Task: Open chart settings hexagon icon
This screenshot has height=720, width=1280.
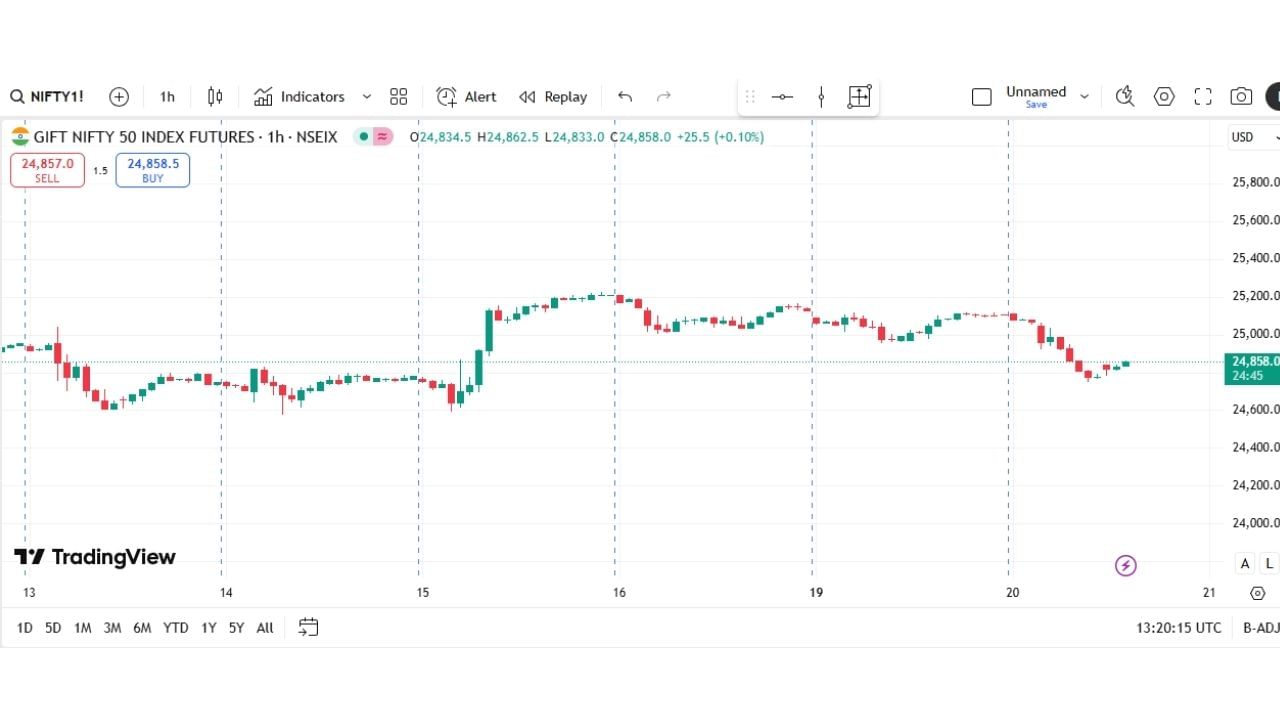Action: pos(1164,97)
